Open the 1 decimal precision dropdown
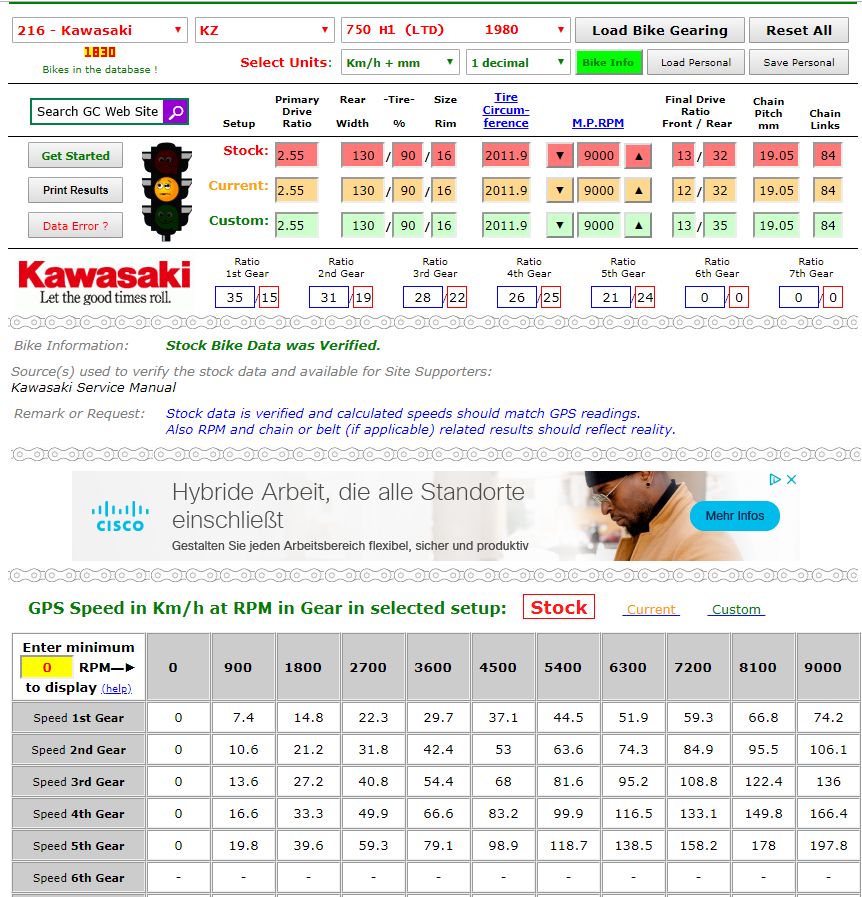Screen dimensions: 862x897 517,63
